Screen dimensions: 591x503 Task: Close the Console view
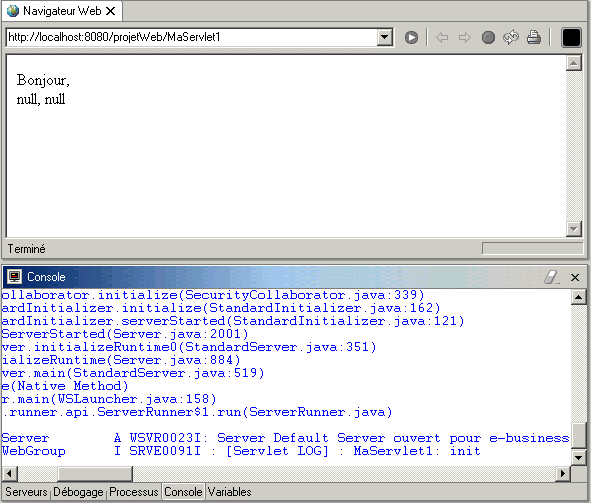point(575,277)
